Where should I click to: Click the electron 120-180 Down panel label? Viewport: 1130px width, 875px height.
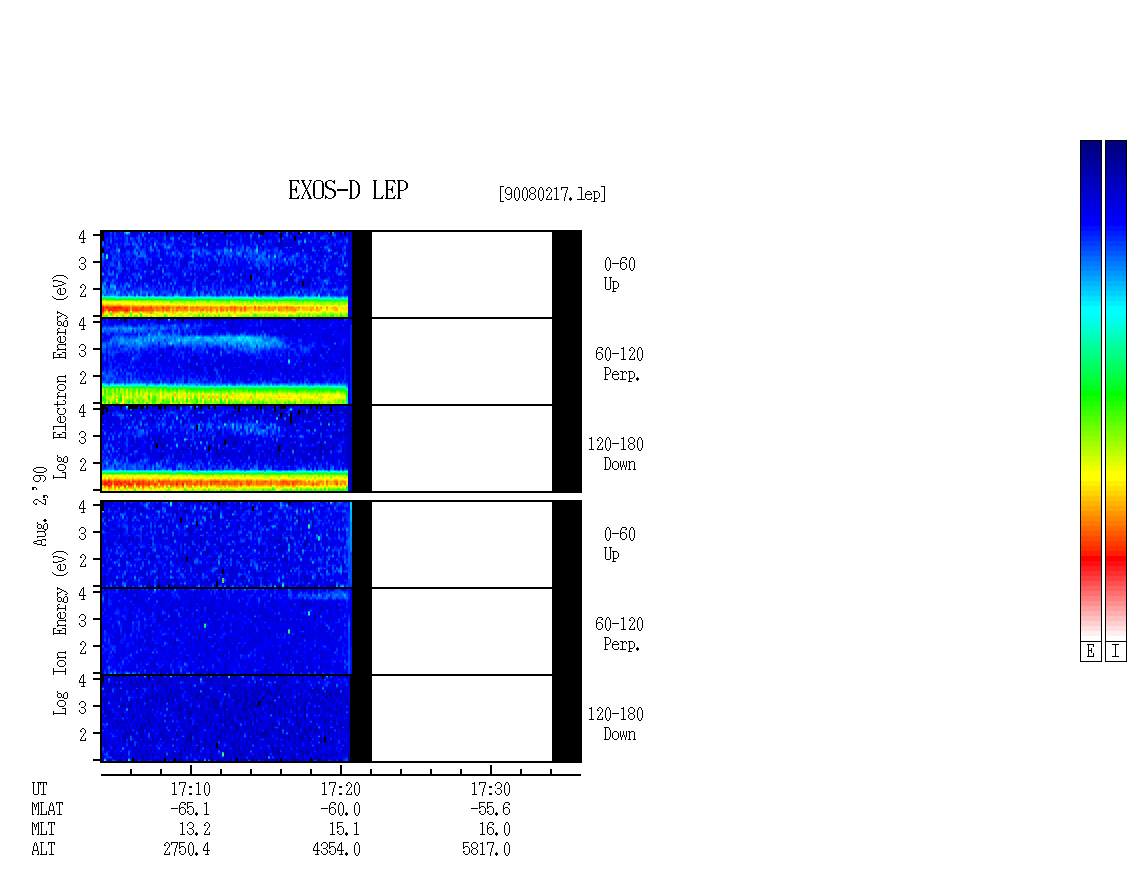[615, 454]
